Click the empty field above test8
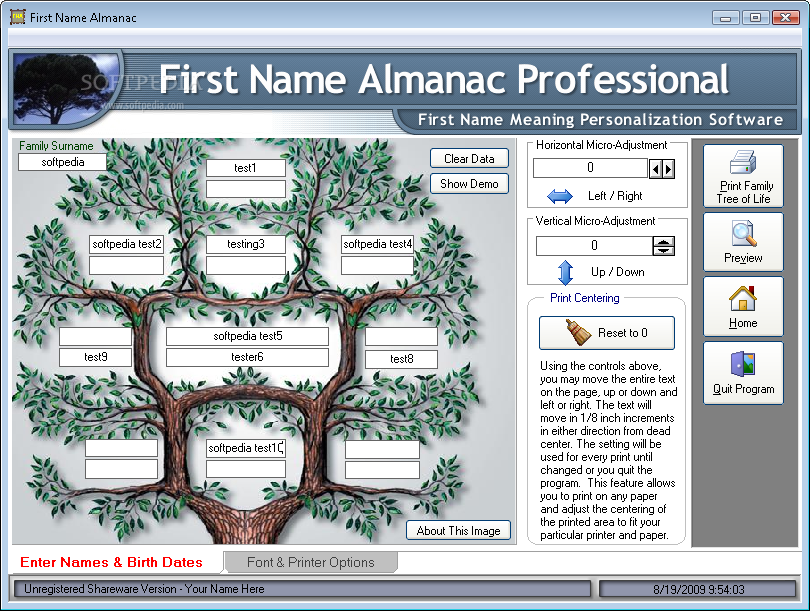The width and height of the screenshot is (810, 611). coord(401,337)
